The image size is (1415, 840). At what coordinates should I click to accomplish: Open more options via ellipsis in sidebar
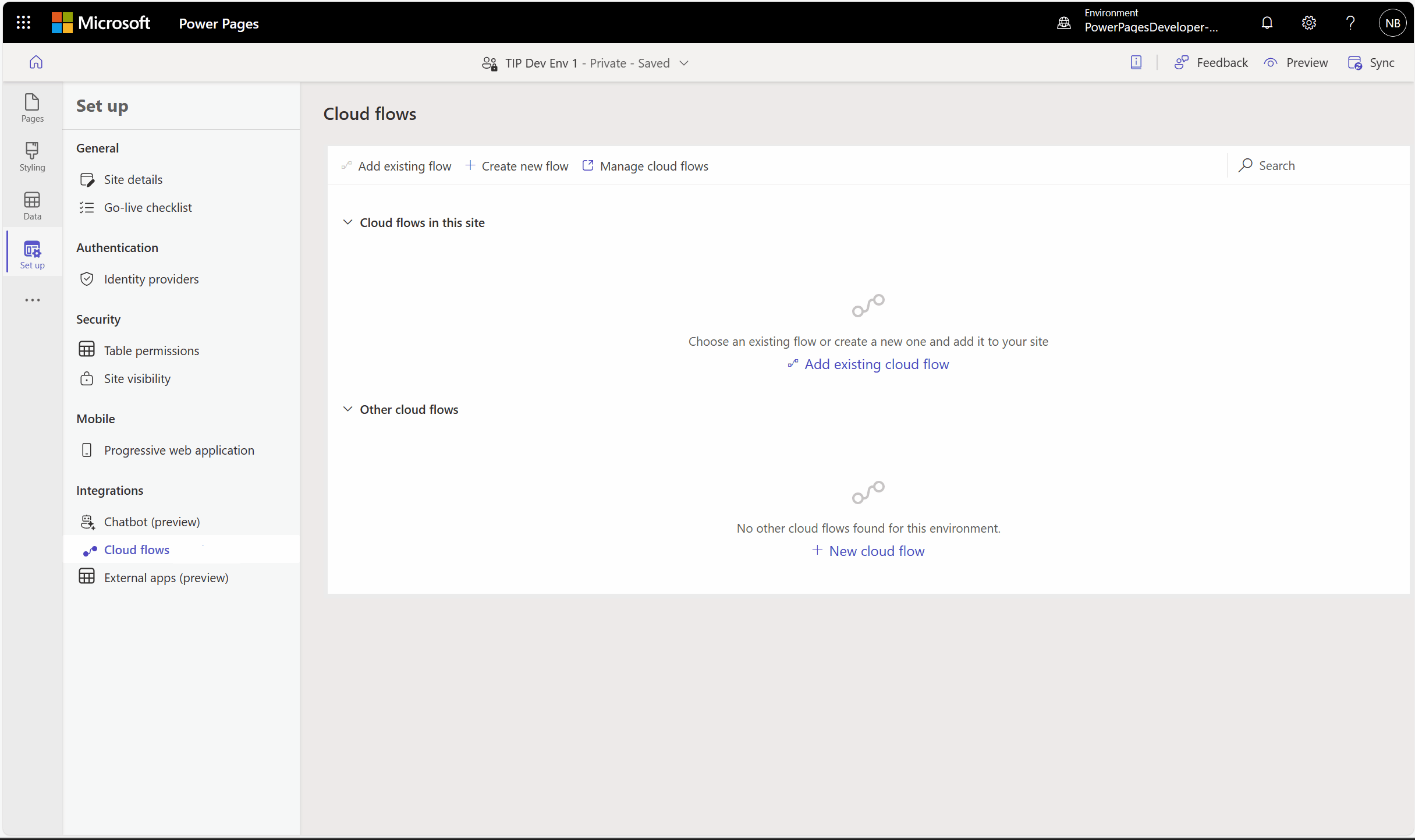pyautogui.click(x=32, y=300)
